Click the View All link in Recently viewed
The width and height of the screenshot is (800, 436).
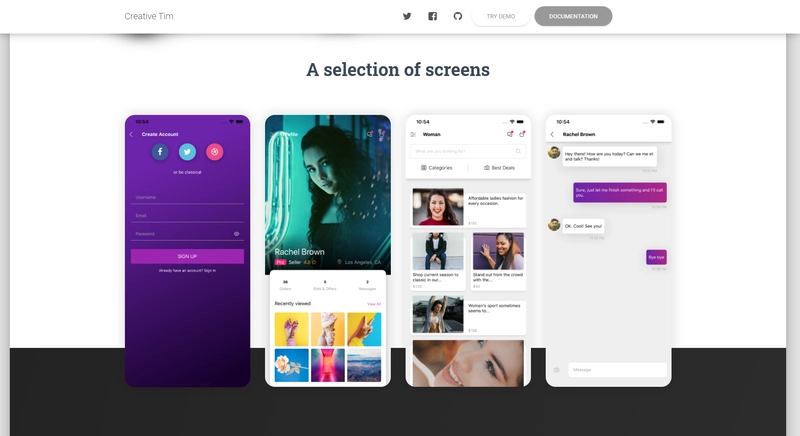coord(374,304)
